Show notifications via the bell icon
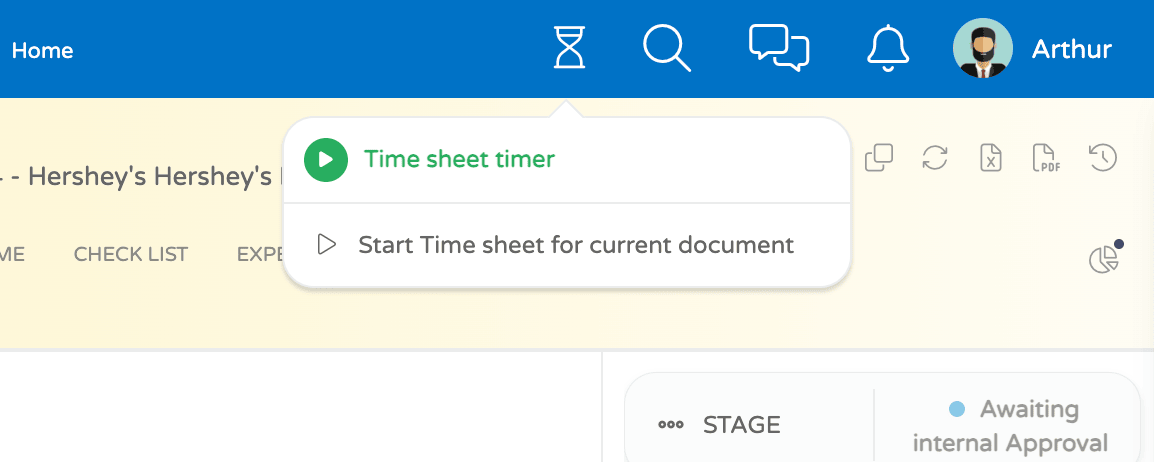The width and height of the screenshot is (1154, 462). [887, 48]
